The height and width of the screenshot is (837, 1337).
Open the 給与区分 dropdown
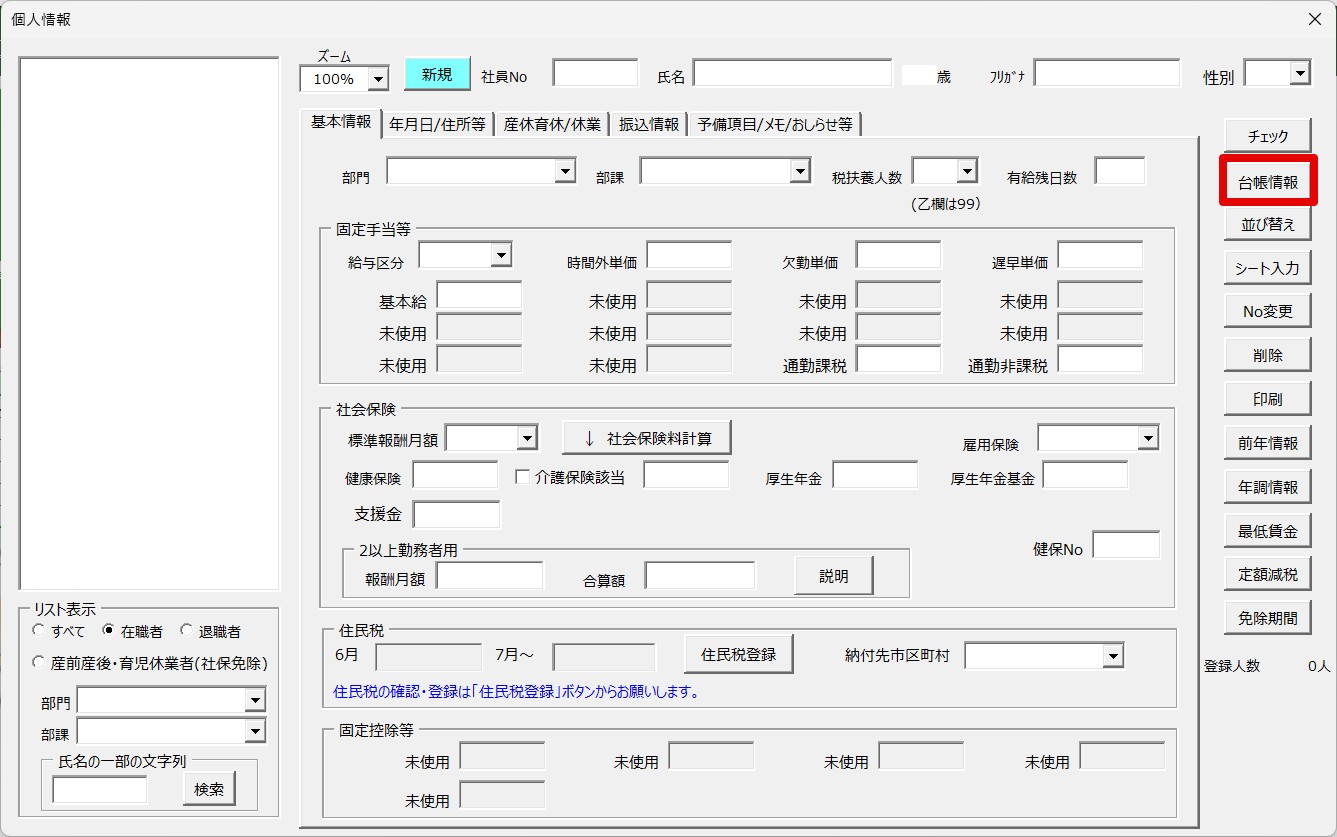tap(501, 256)
